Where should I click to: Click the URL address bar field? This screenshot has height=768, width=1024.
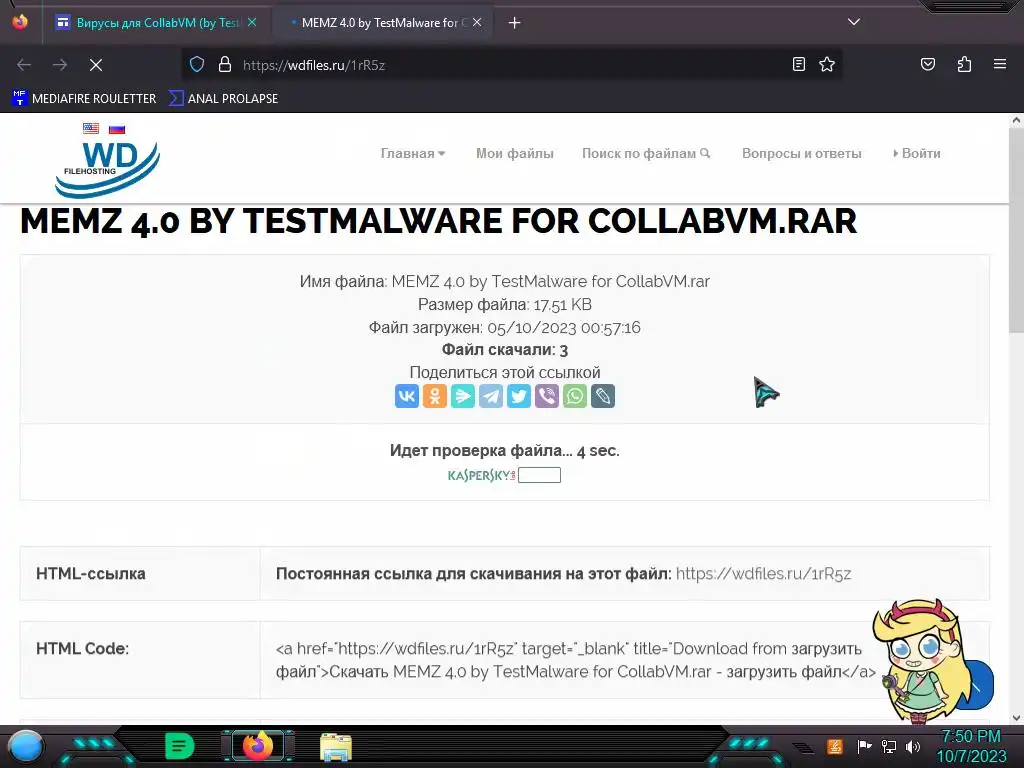pyautogui.click(x=513, y=65)
